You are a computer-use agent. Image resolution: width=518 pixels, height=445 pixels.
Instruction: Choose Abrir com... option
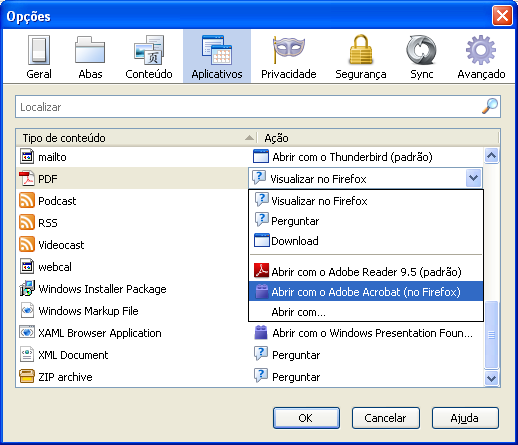click(366, 312)
